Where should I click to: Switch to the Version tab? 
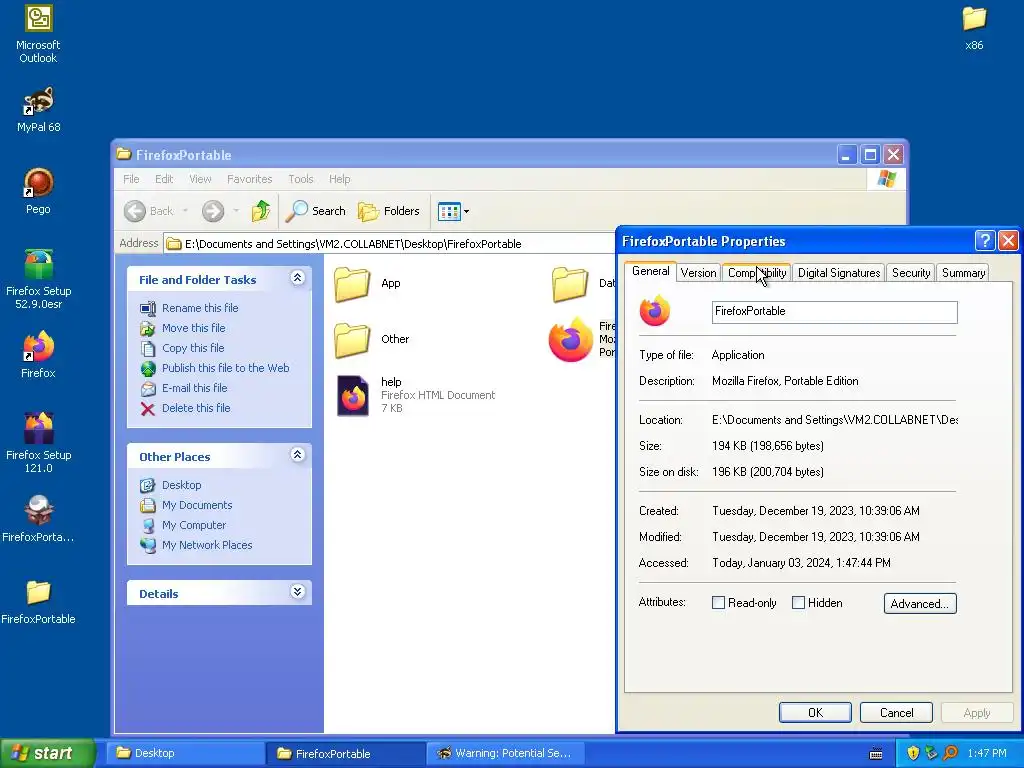click(698, 273)
